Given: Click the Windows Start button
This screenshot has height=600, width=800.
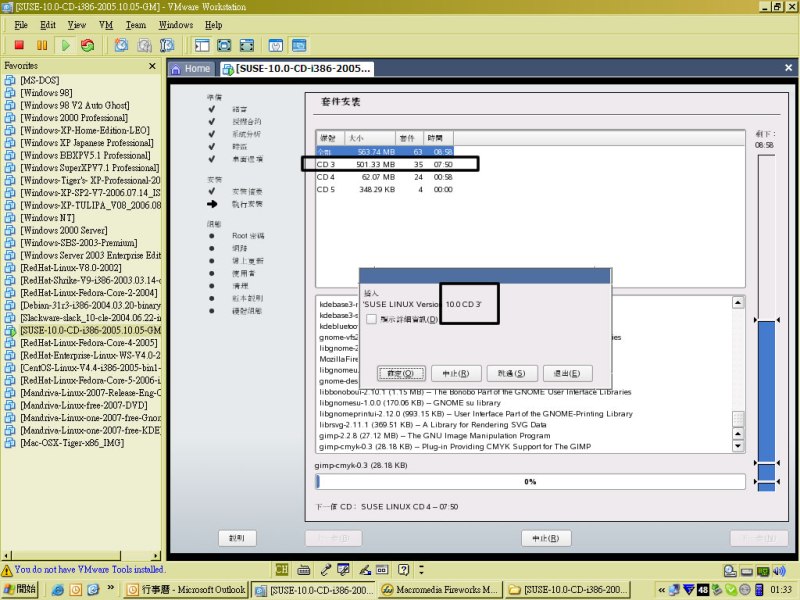Looking at the screenshot, I should pos(20,589).
